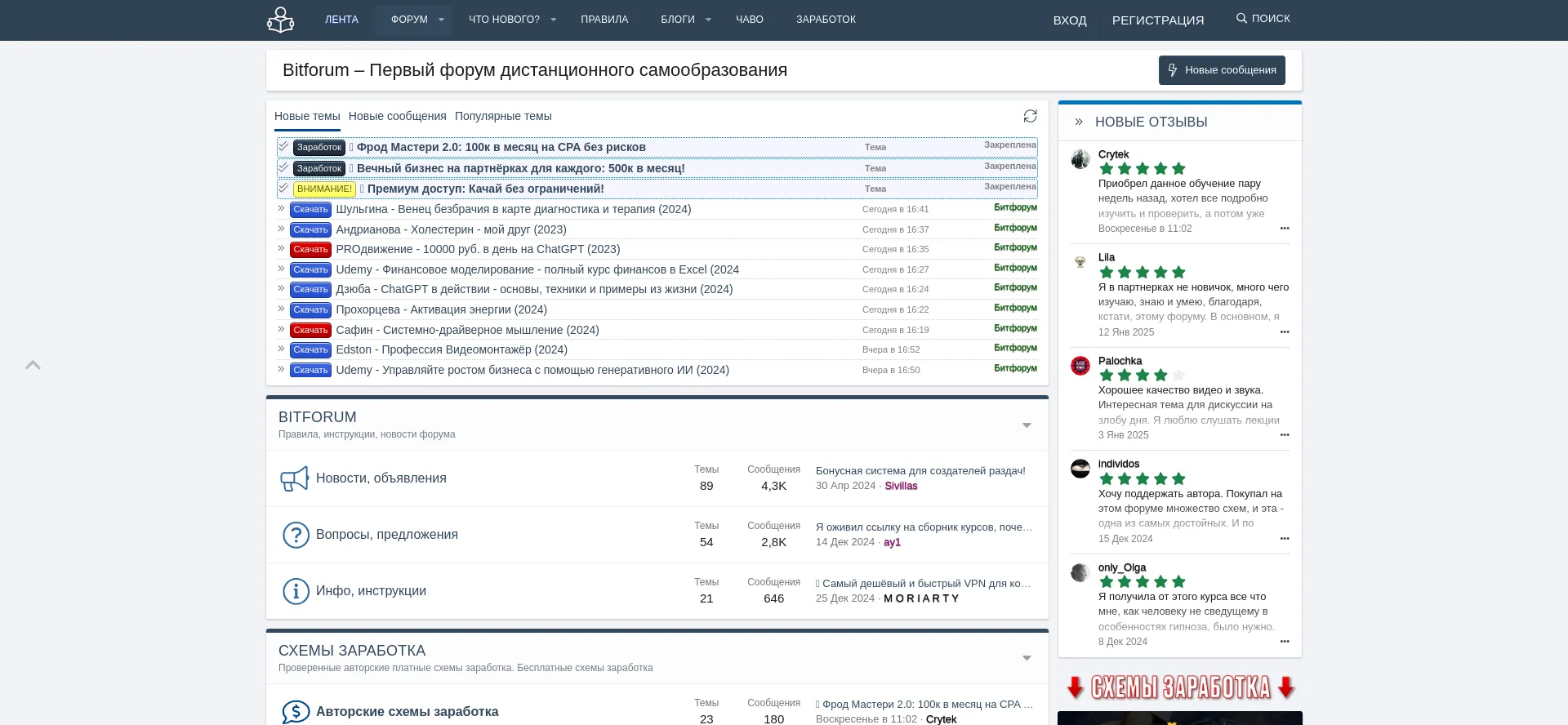This screenshot has height=725, width=1568.
Task: Open the BITFORUM category title
Action: tap(318, 417)
